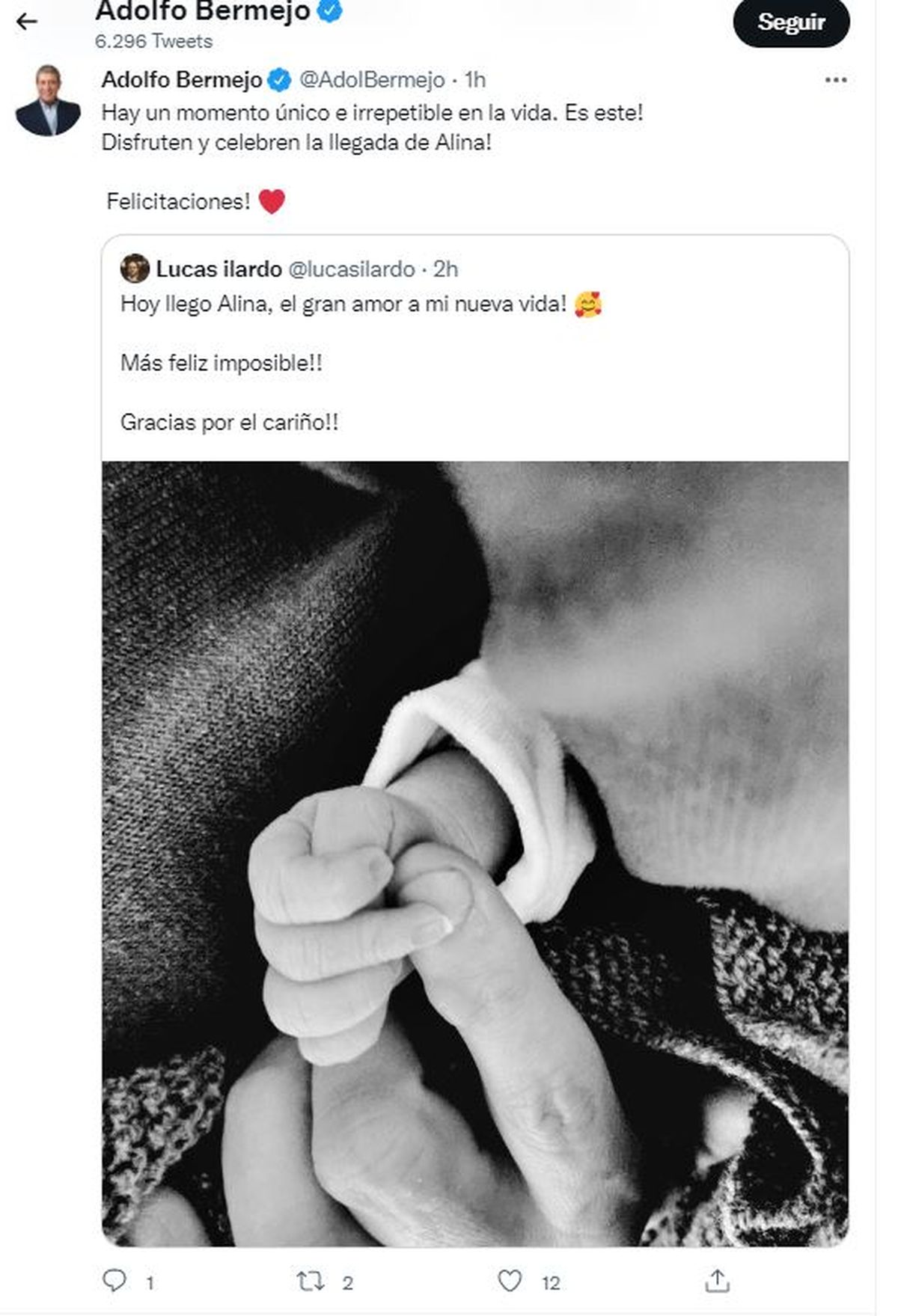Image resolution: width=898 pixels, height=1316 pixels.
Task: Open Adolfo Bermejo name link in tweet
Action: [x=182, y=79]
